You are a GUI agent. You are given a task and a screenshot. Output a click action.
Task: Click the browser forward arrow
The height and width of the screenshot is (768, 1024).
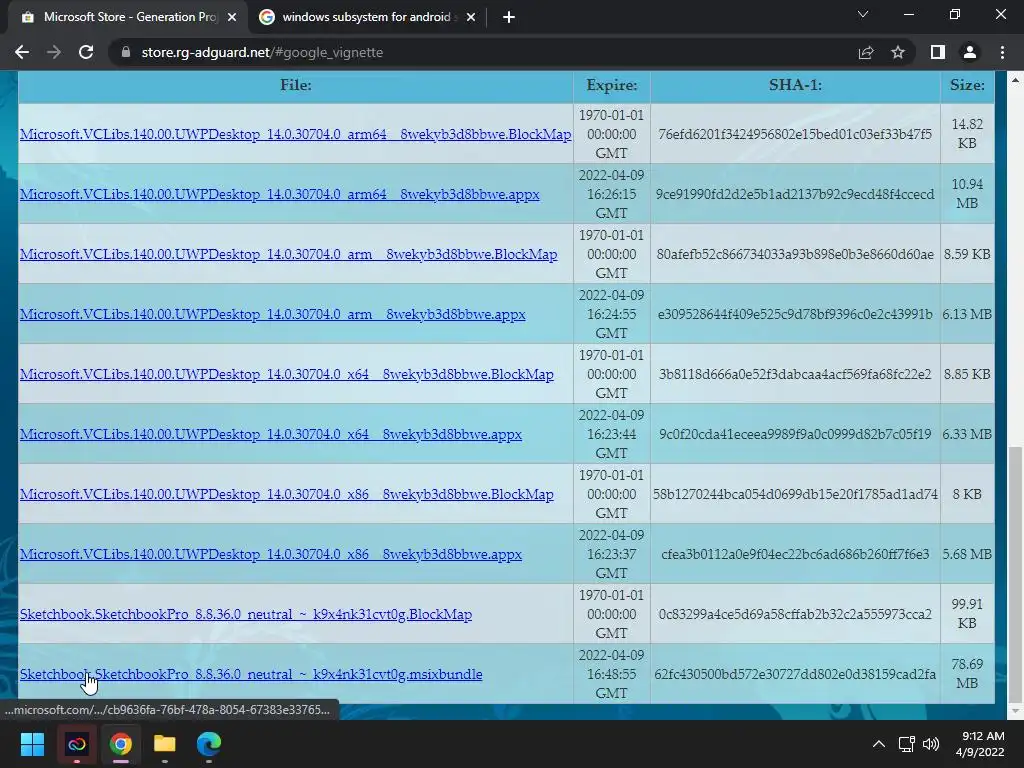point(54,52)
